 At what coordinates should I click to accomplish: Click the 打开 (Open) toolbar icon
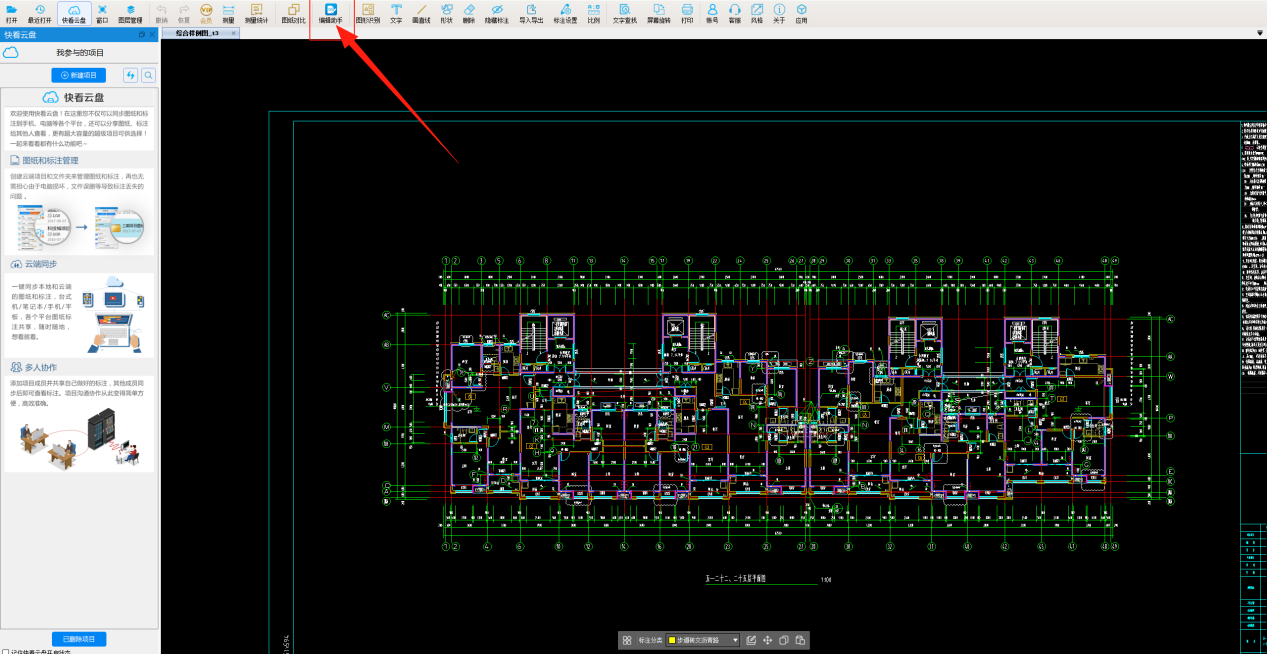tap(12, 13)
